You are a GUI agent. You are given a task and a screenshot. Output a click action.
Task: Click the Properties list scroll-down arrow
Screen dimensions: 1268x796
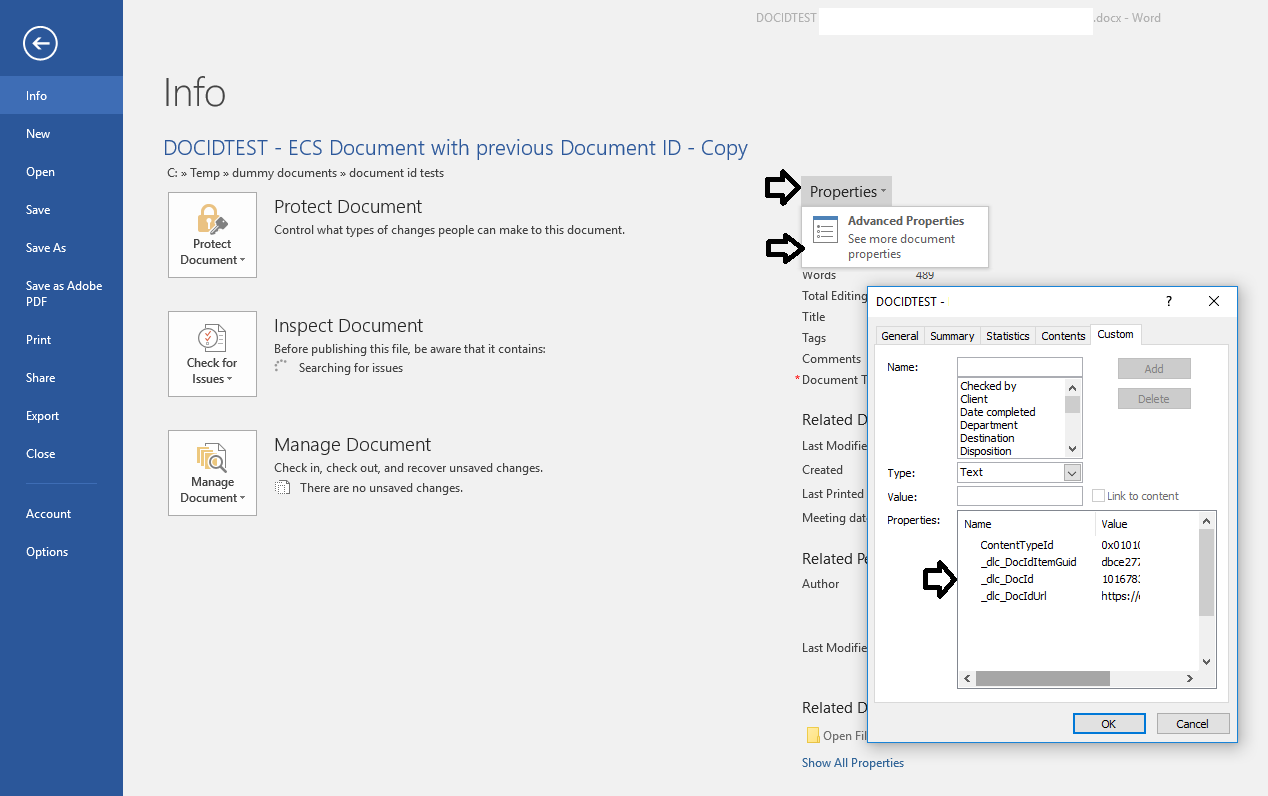1206,661
